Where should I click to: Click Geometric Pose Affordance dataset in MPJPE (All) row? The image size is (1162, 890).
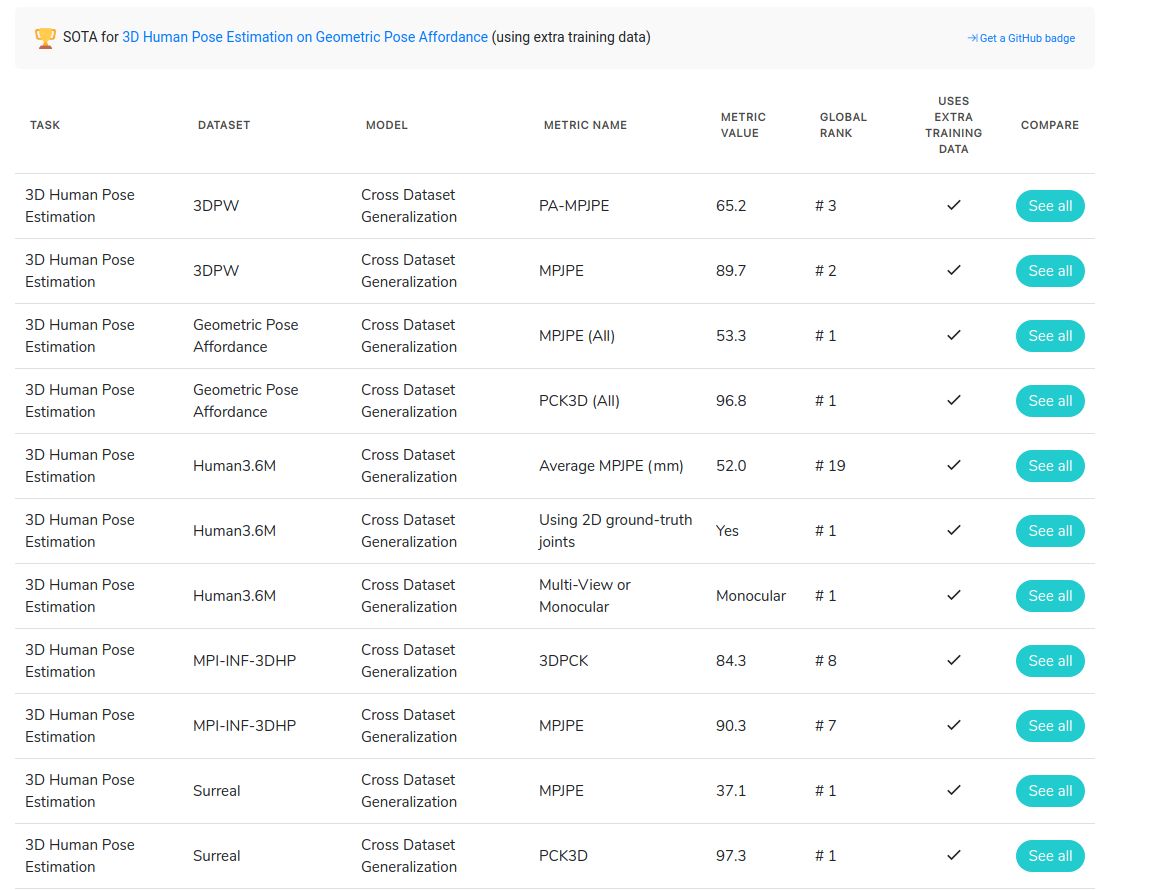coord(246,336)
